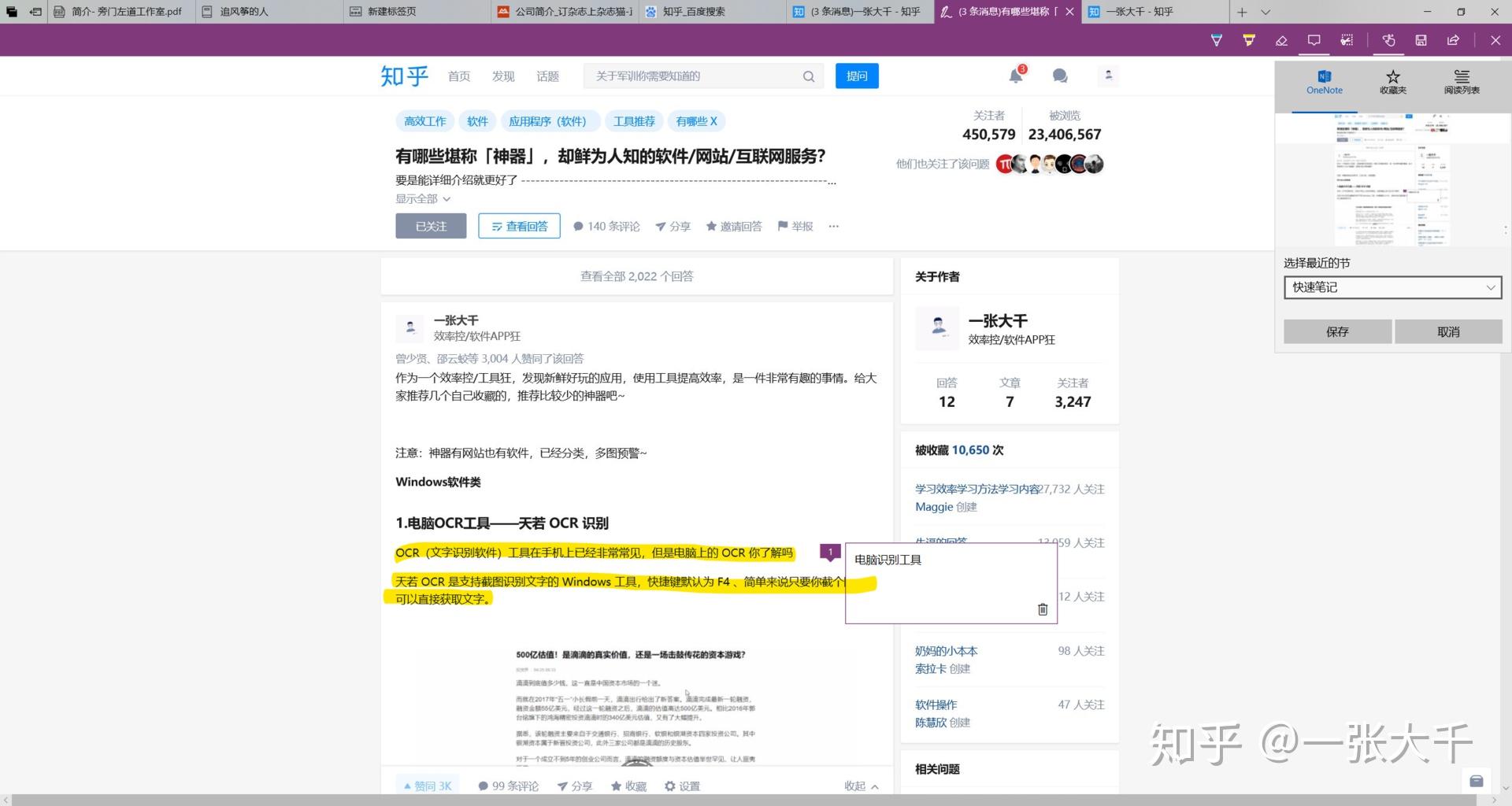
Task: Open the 快速笔记 section dropdown
Action: (x=1392, y=287)
